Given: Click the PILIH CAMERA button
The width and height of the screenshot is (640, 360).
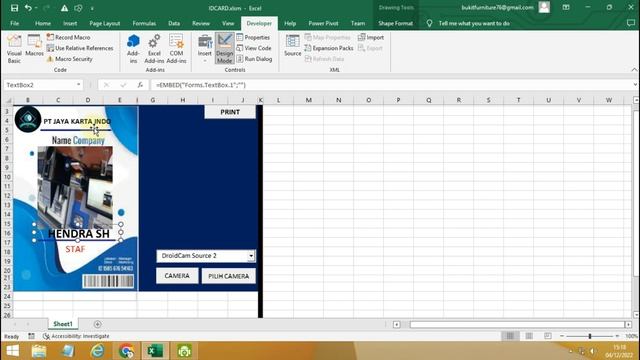Looking at the screenshot, I should pyautogui.click(x=229, y=276).
